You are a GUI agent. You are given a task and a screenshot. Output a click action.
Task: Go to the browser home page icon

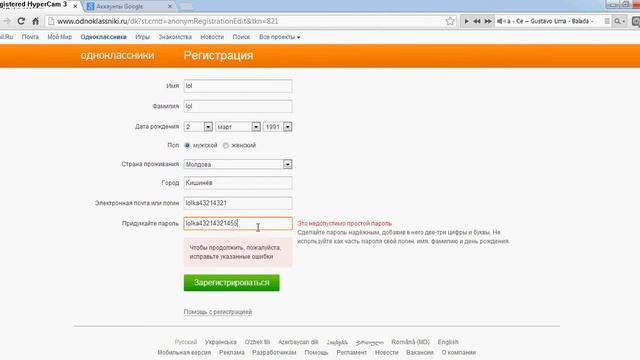tap(36, 21)
